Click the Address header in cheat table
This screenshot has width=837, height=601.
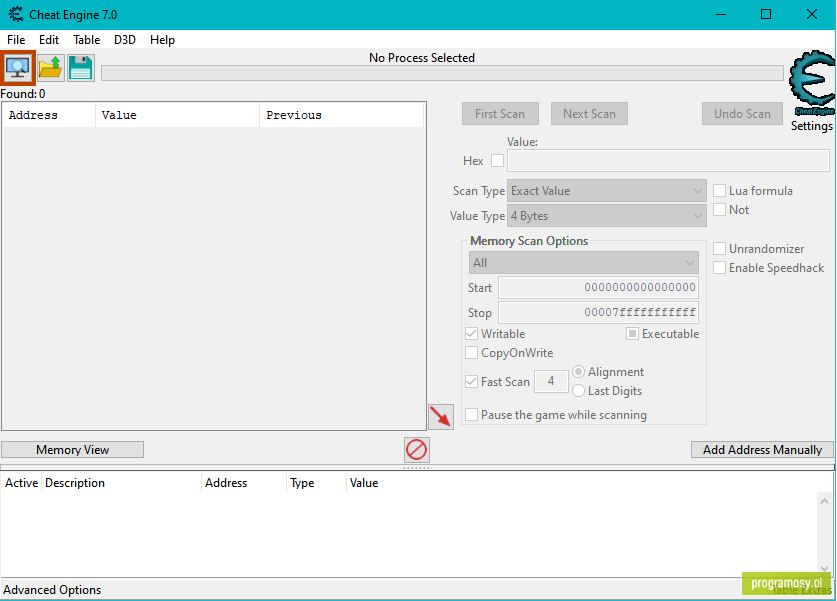click(244, 483)
